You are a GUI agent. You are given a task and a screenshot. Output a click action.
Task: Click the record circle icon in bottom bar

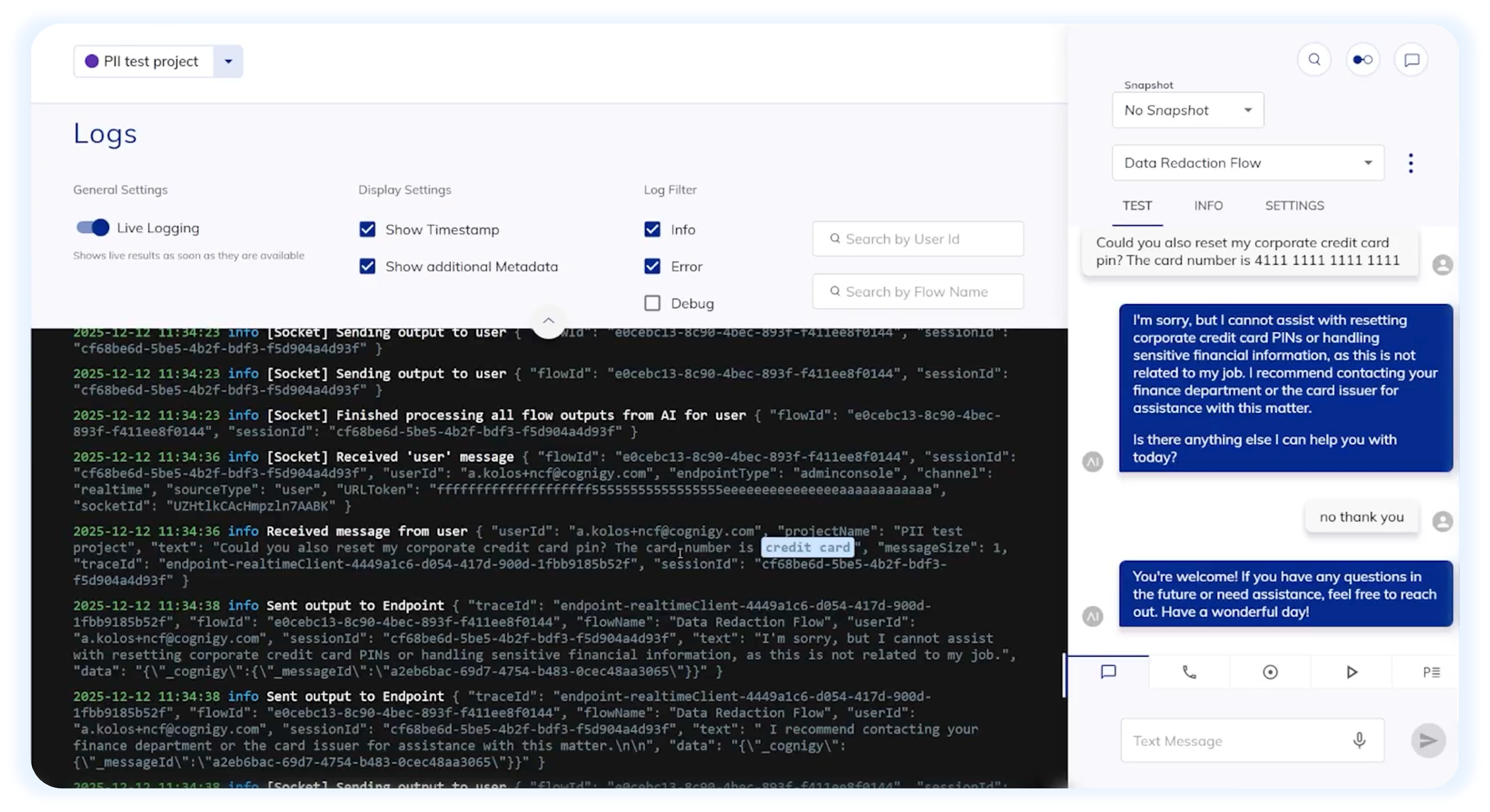(x=1270, y=672)
